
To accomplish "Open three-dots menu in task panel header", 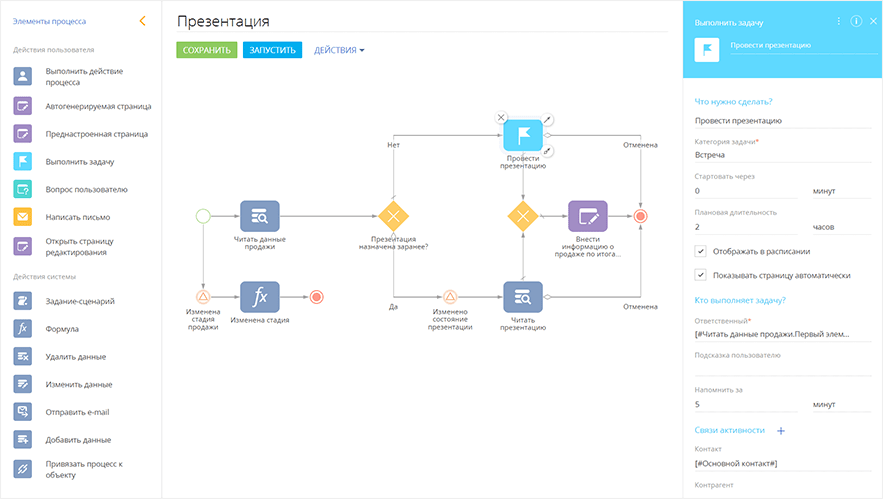I will (839, 21).
